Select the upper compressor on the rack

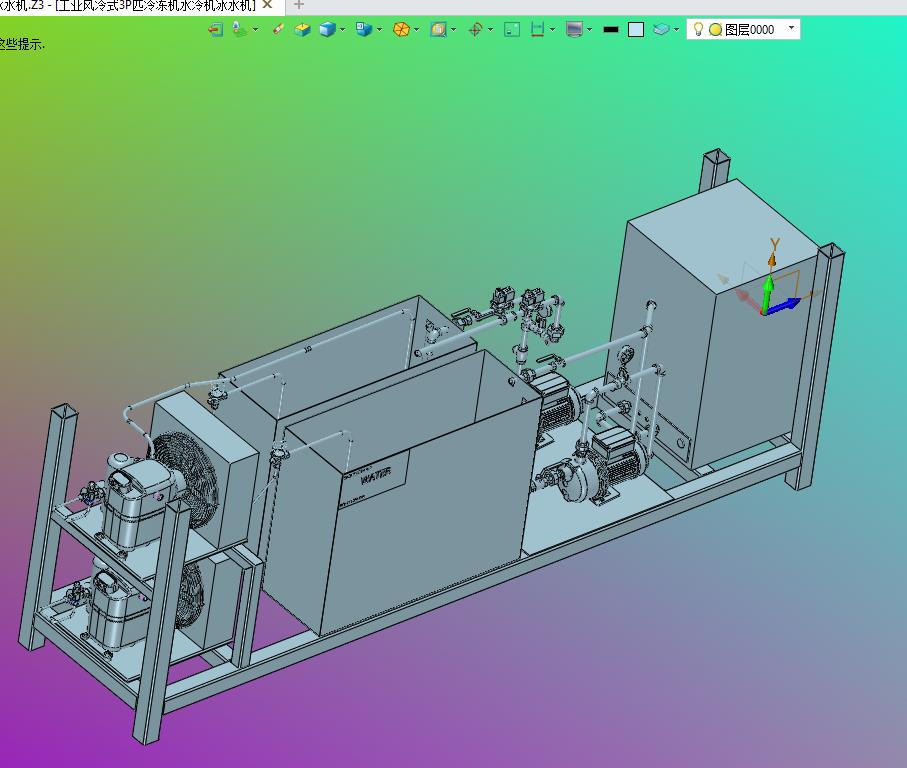(x=139, y=501)
